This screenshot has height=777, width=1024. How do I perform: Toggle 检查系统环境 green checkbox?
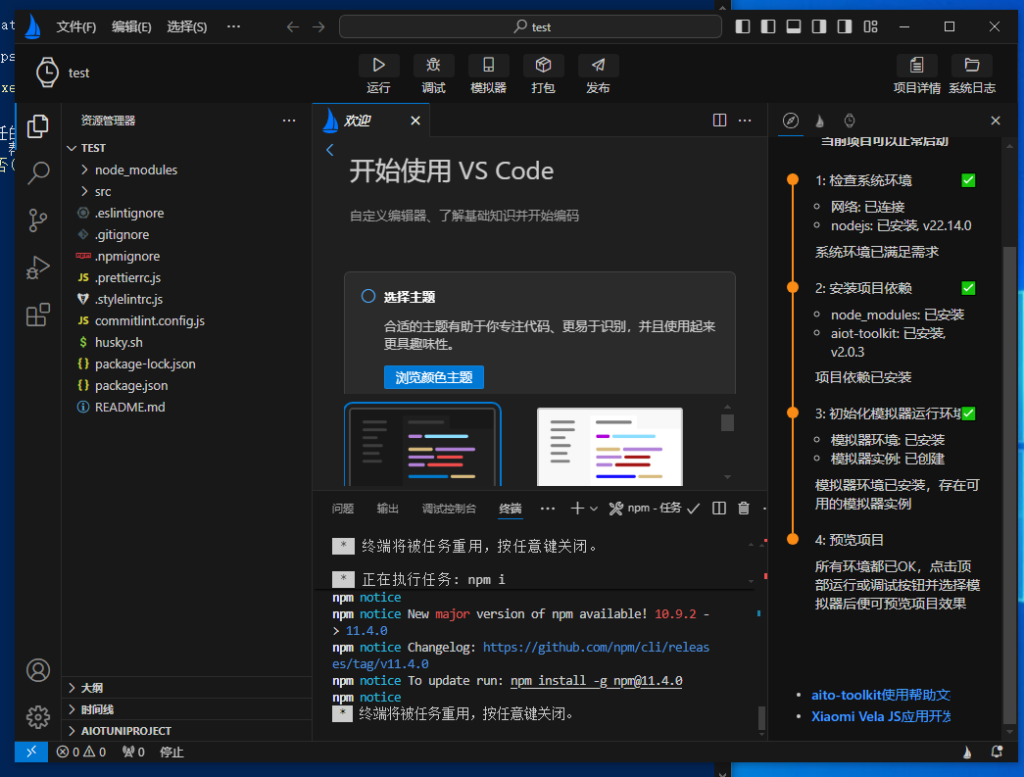(x=968, y=180)
